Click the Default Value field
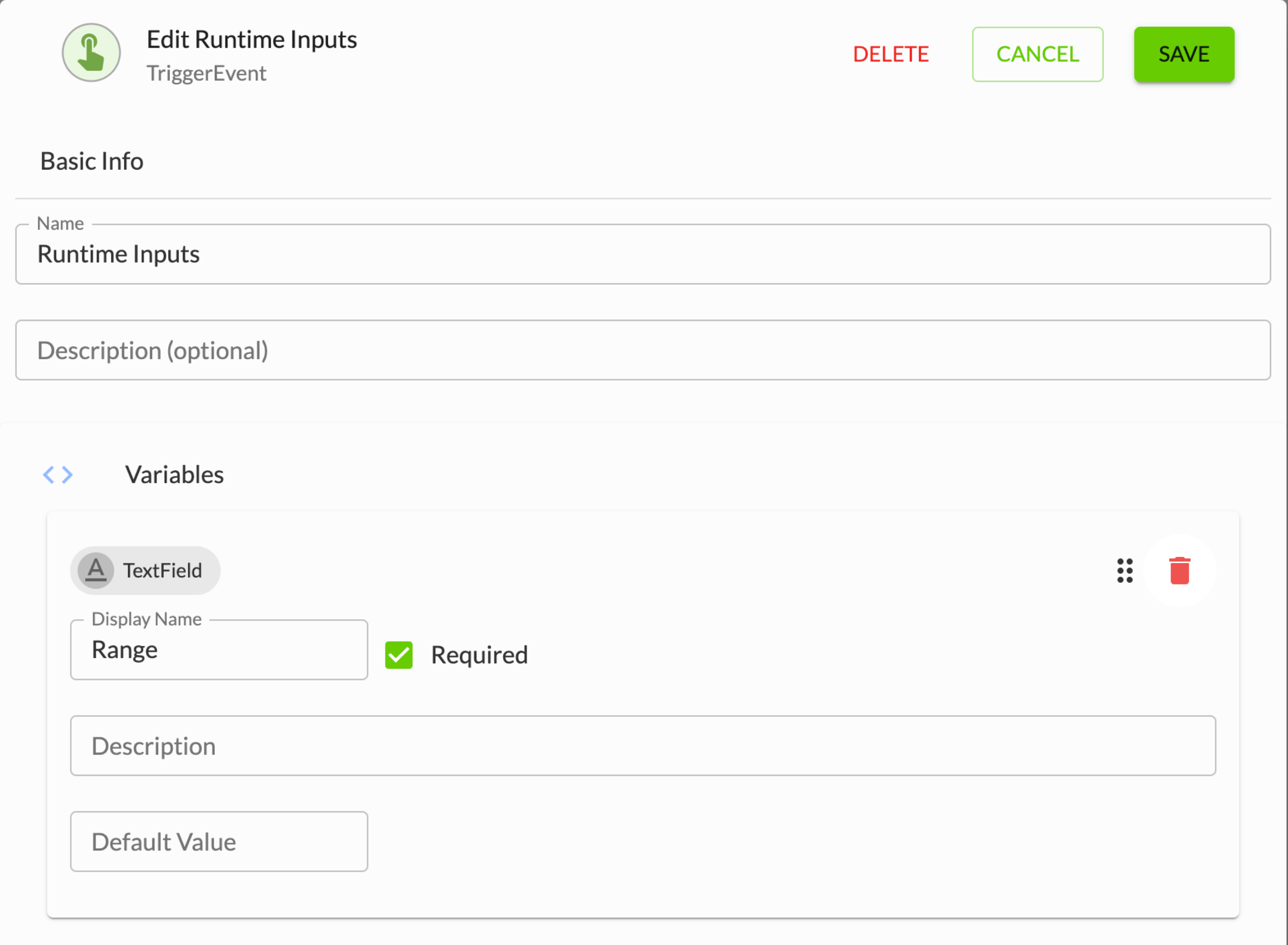Viewport: 1288px width, 945px height. click(219, 842)
